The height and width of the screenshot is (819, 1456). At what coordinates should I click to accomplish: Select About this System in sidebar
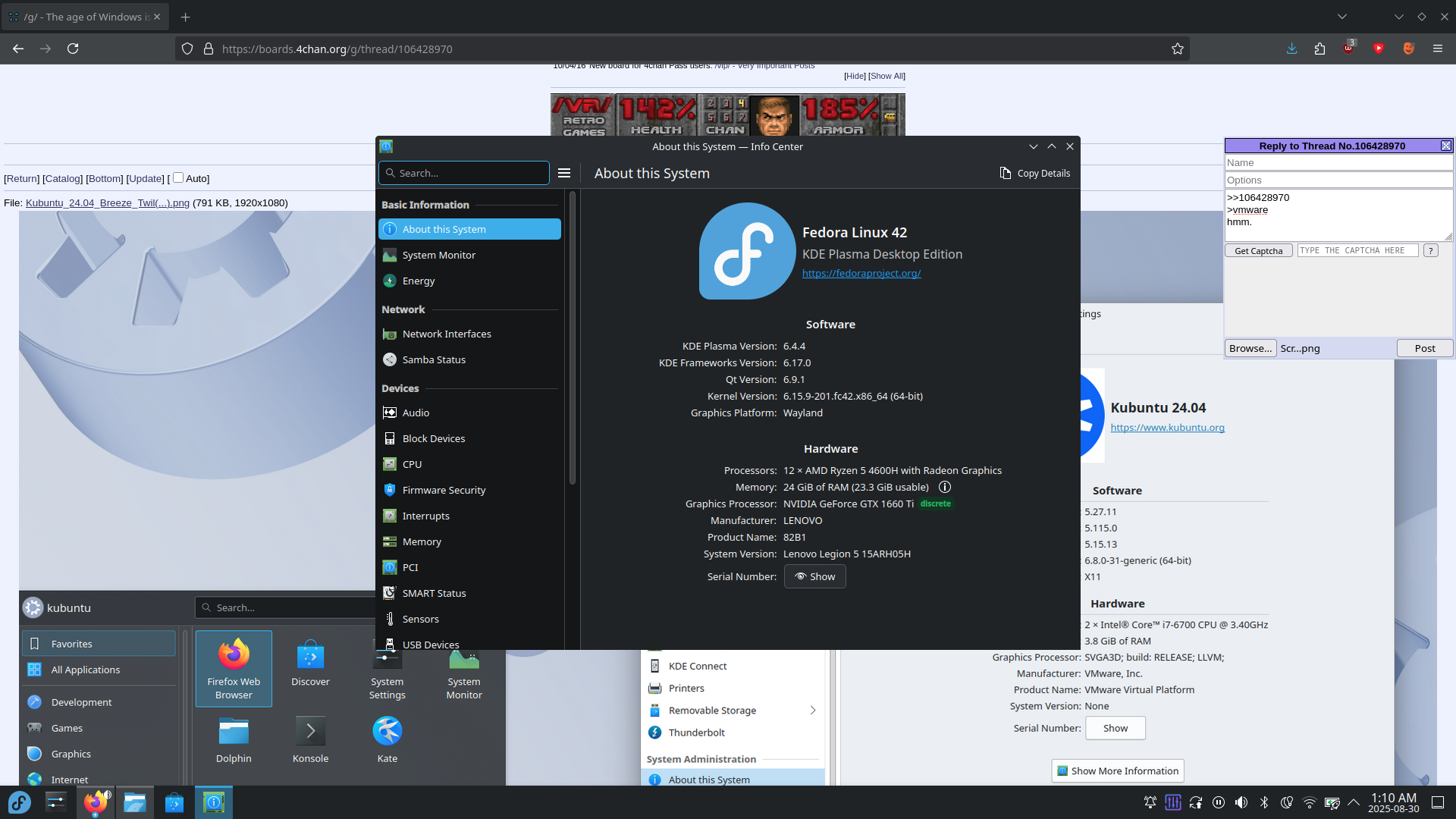469,229
